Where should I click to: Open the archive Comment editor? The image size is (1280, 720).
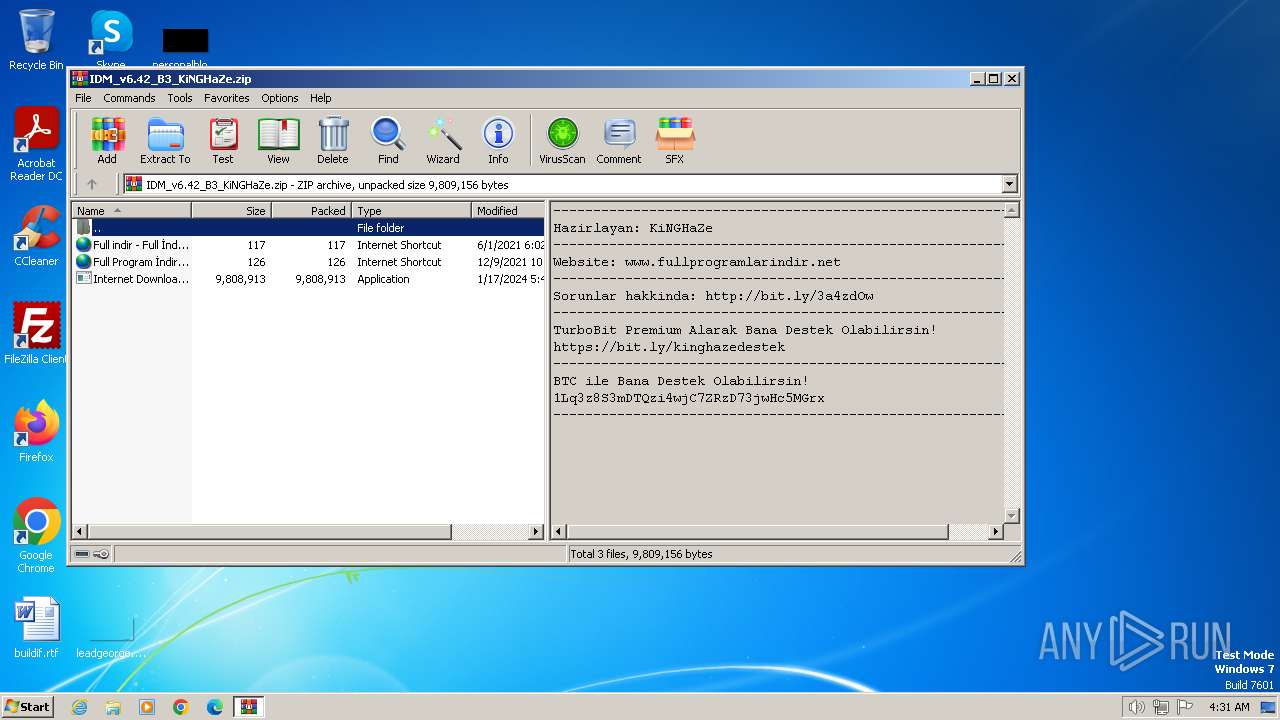619,140
